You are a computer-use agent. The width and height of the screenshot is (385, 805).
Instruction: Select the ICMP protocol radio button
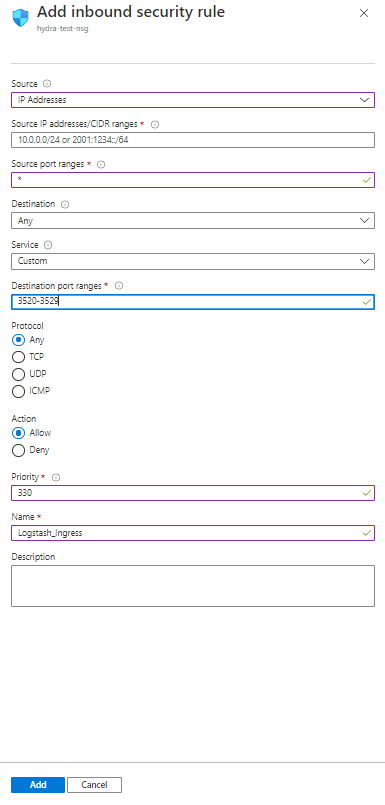[18, 391]
